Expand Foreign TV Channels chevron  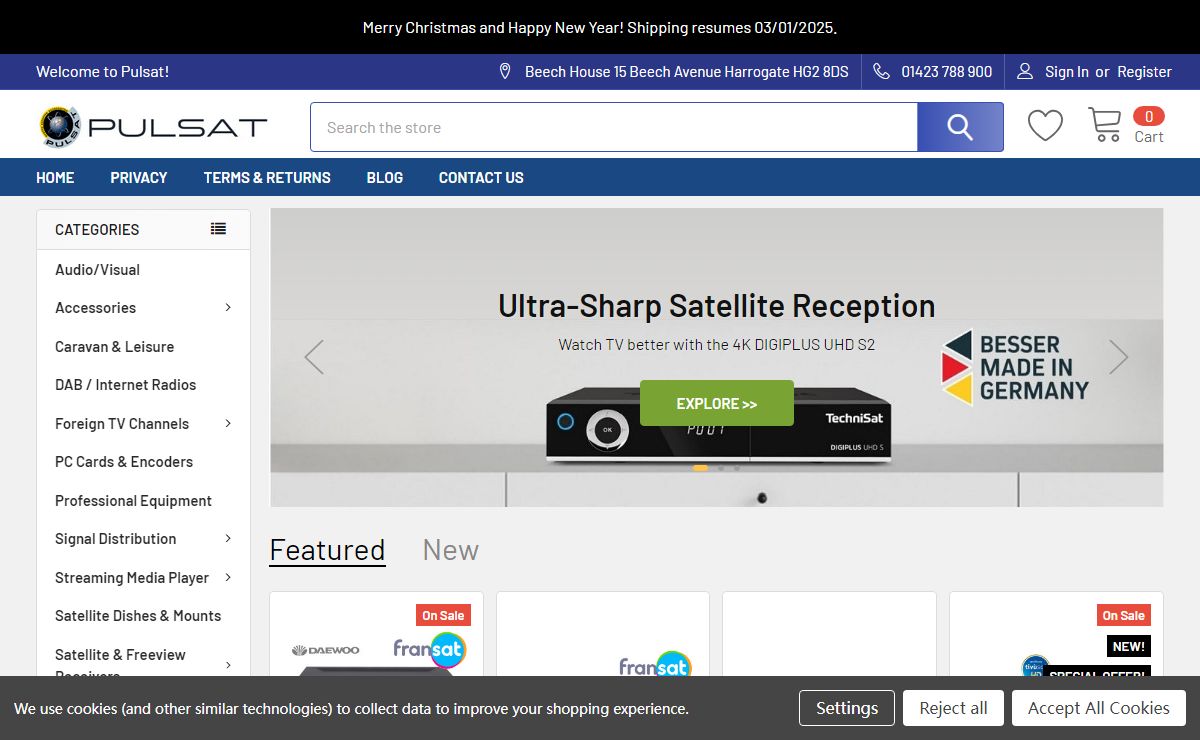[228, 423]
